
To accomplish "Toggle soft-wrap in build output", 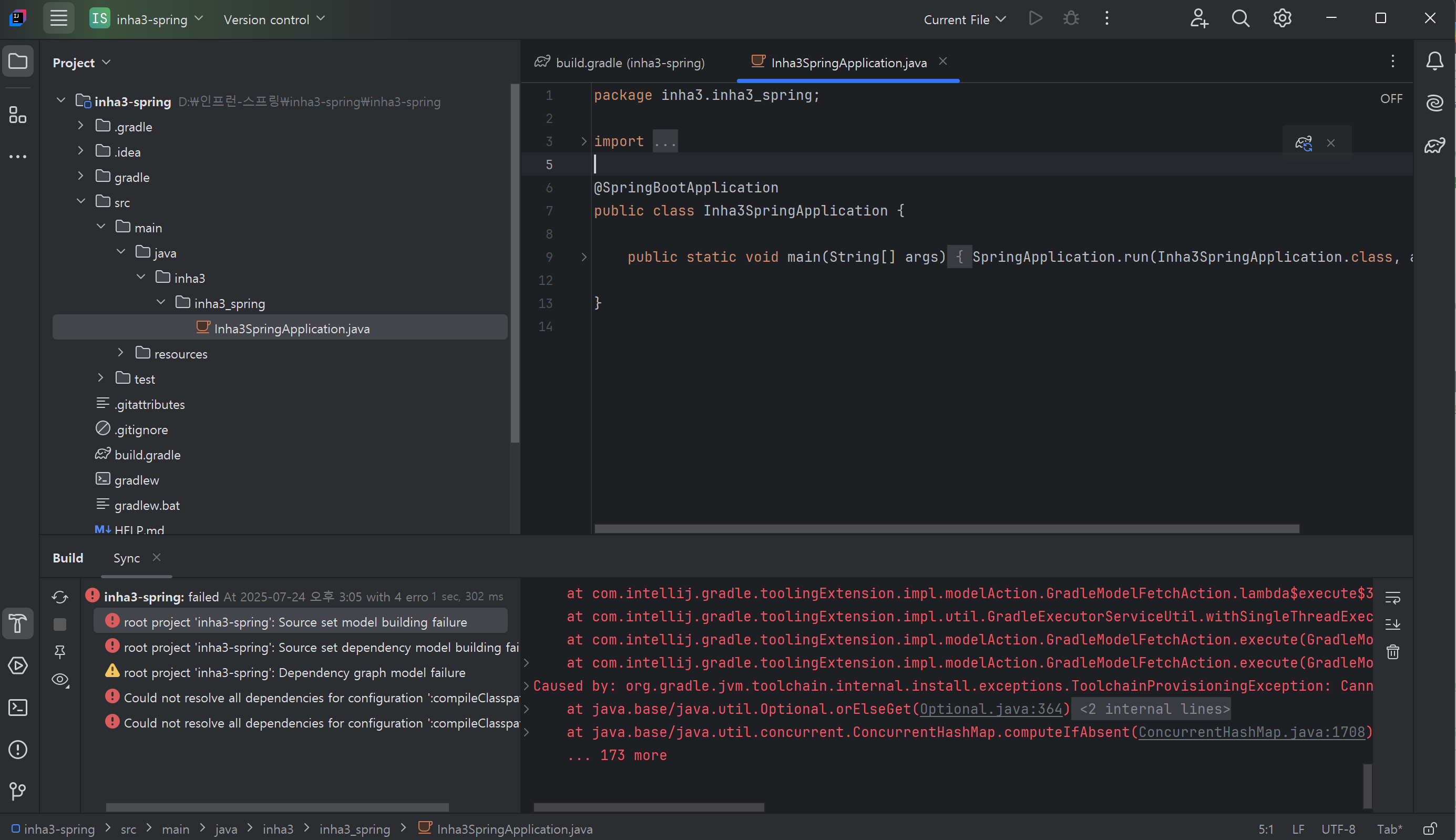I will [x=1392, y=598].
